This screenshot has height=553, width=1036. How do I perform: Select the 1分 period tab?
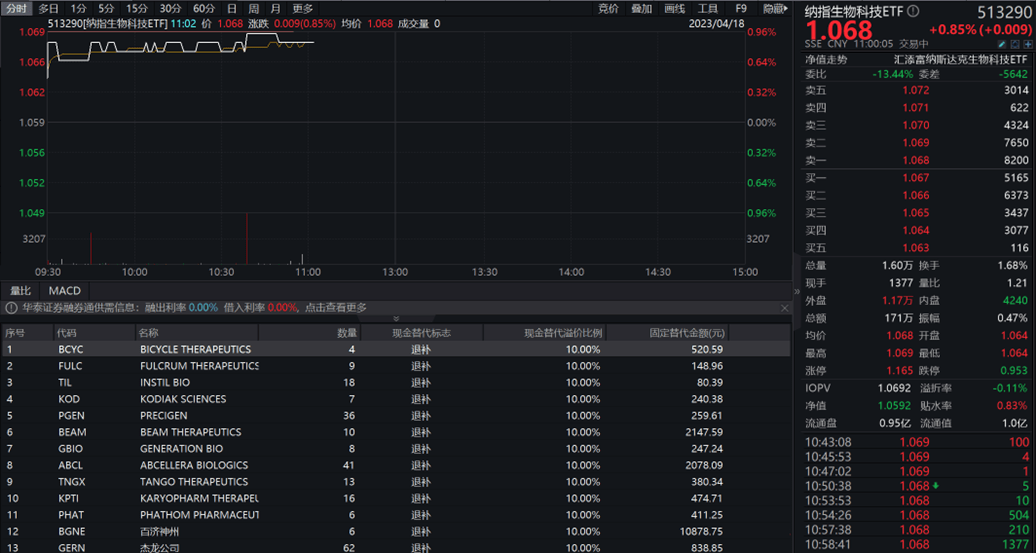coord(79,9)
